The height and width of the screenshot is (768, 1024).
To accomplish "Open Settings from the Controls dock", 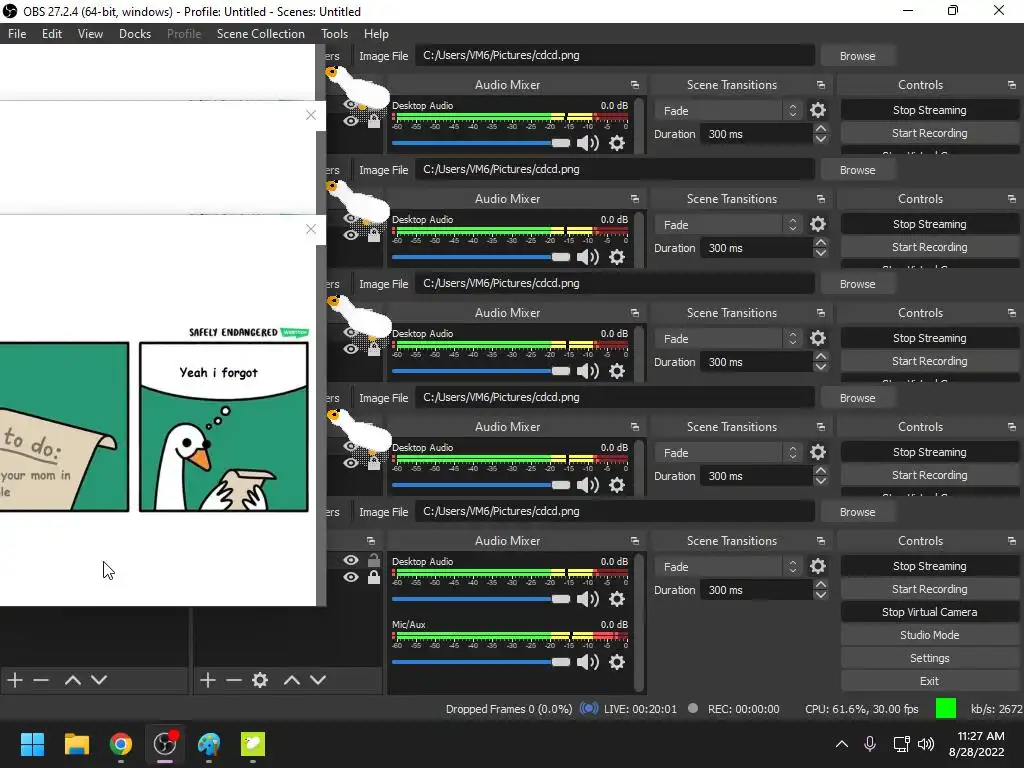I will click(x=929, y=658).
